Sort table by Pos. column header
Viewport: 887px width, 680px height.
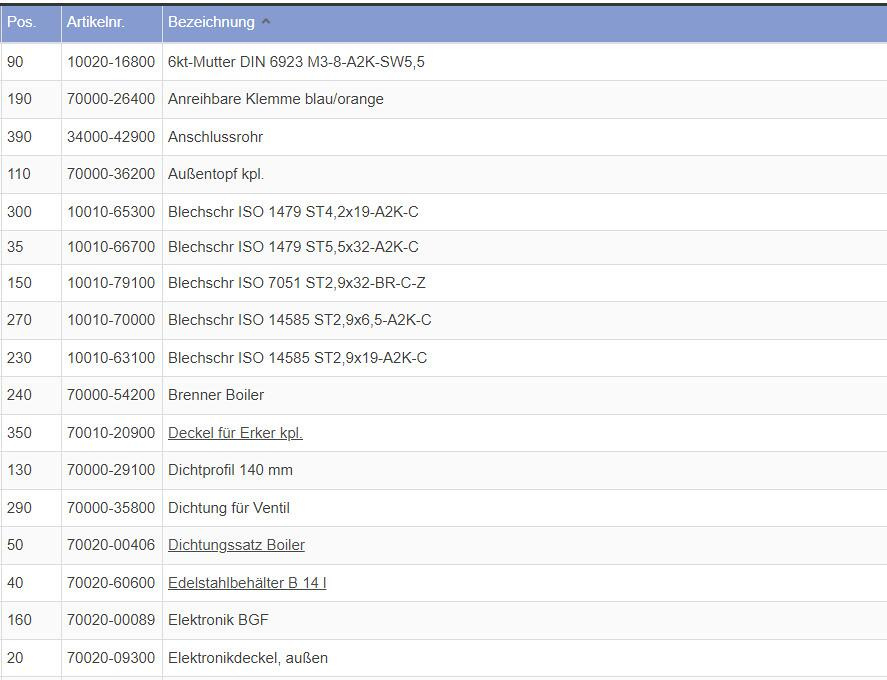pos(21,22)
